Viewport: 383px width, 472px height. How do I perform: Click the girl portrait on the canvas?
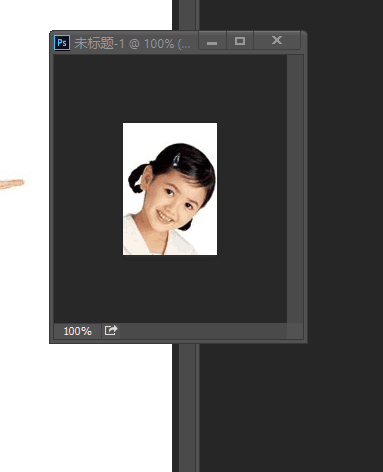point(170,189)
